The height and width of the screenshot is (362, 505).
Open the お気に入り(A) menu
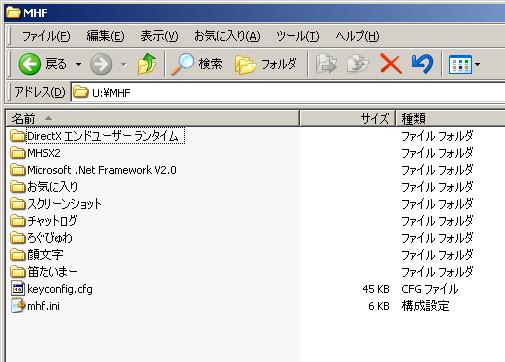[x=227, y=36]
